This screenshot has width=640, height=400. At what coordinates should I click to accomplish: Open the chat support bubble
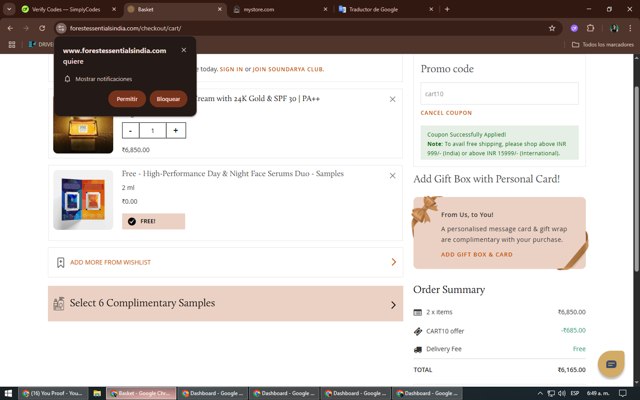pos(611,364)
